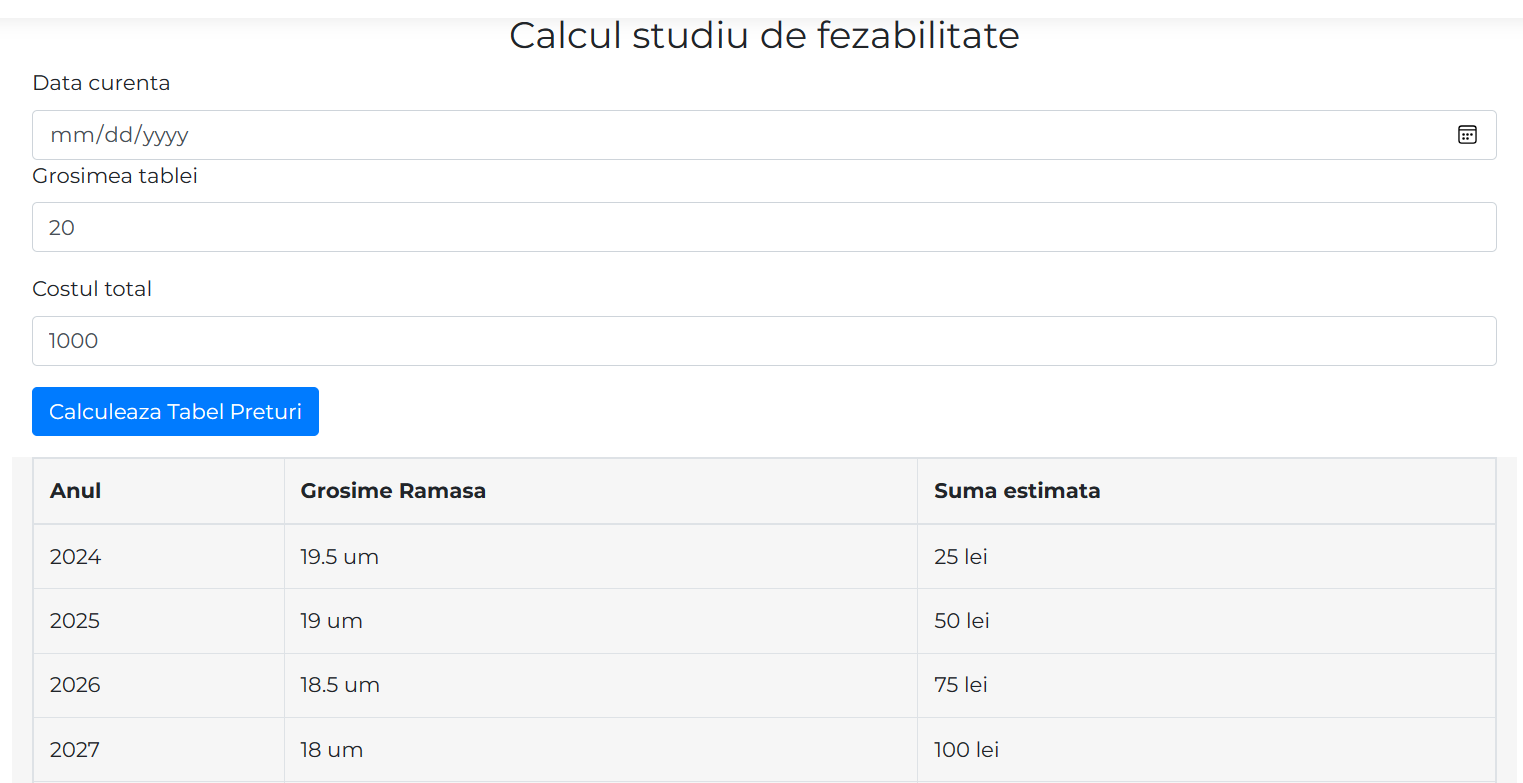1523x783 pixels.
Task: Click the 18.5 um thickness cell
Action: point(340,685)
